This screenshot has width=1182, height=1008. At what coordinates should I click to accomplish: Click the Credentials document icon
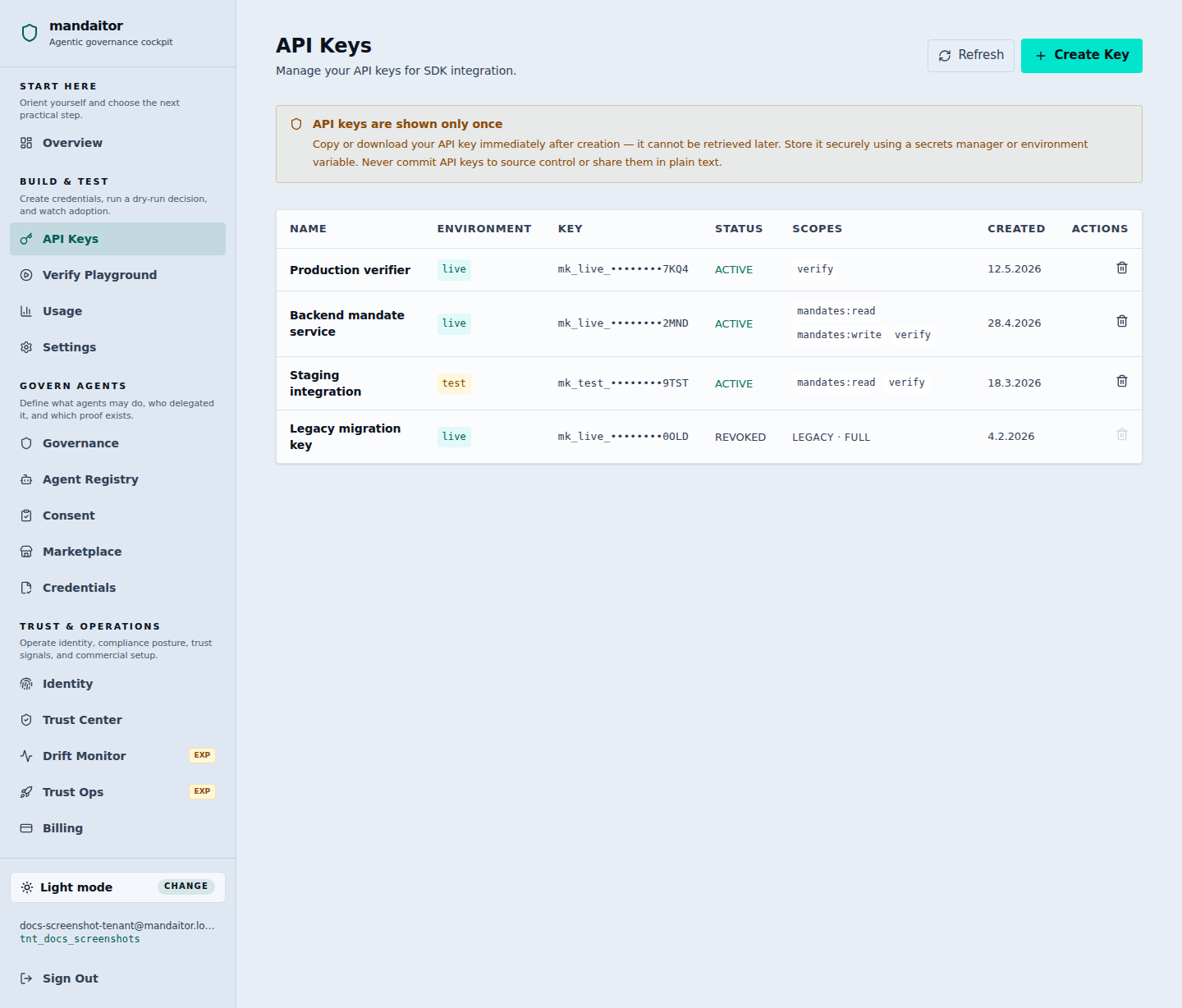(26, 588)
